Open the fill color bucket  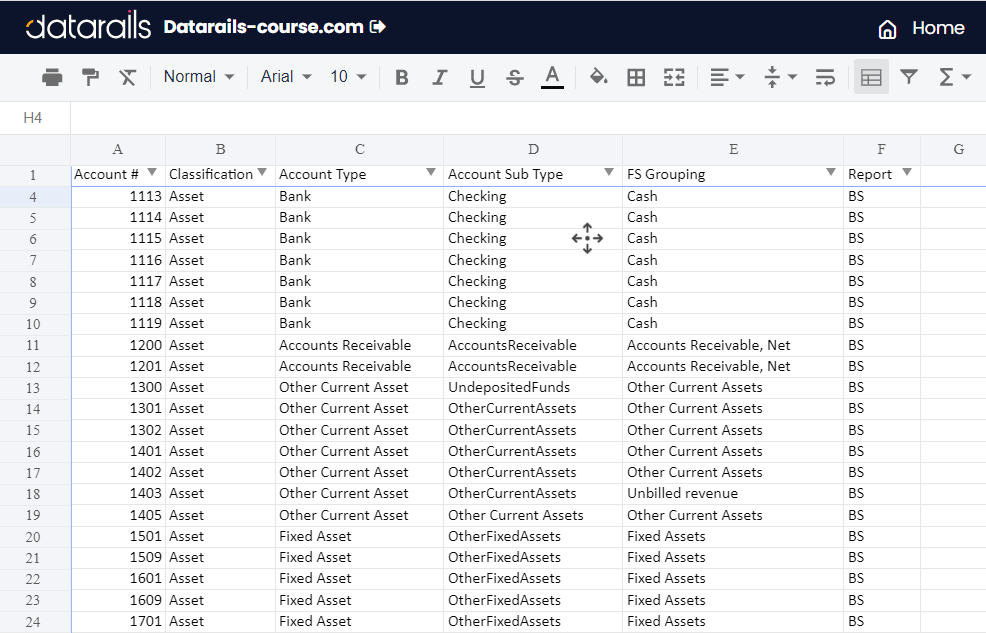click(x=598, y=77)
